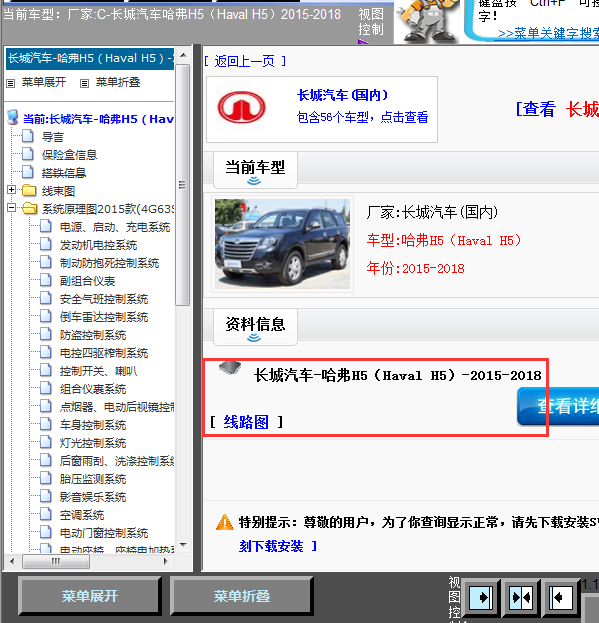
Task: Select 副组合仪表 in the tree
Action: (87, 281)
